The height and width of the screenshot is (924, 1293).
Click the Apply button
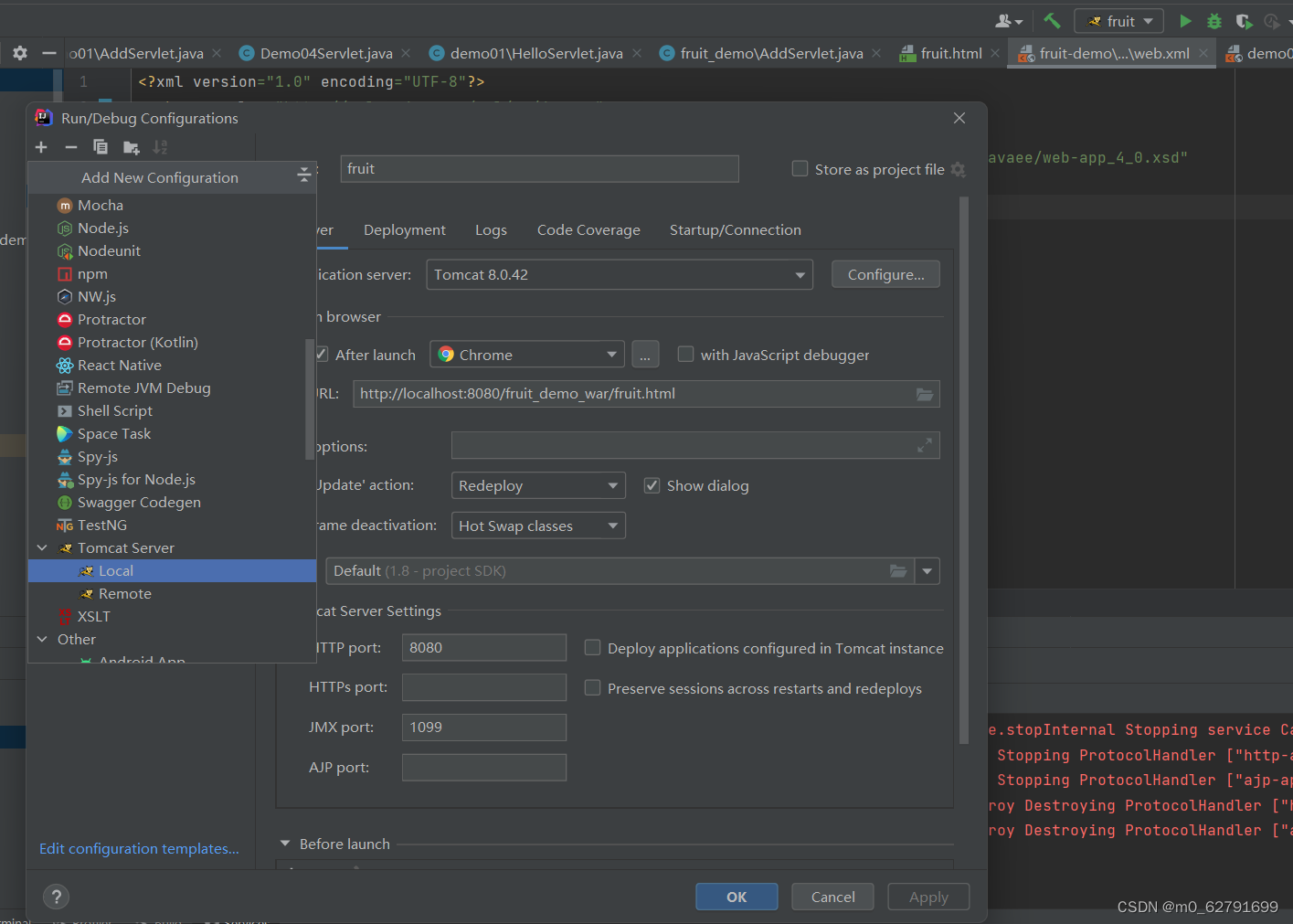click(928, 897)
